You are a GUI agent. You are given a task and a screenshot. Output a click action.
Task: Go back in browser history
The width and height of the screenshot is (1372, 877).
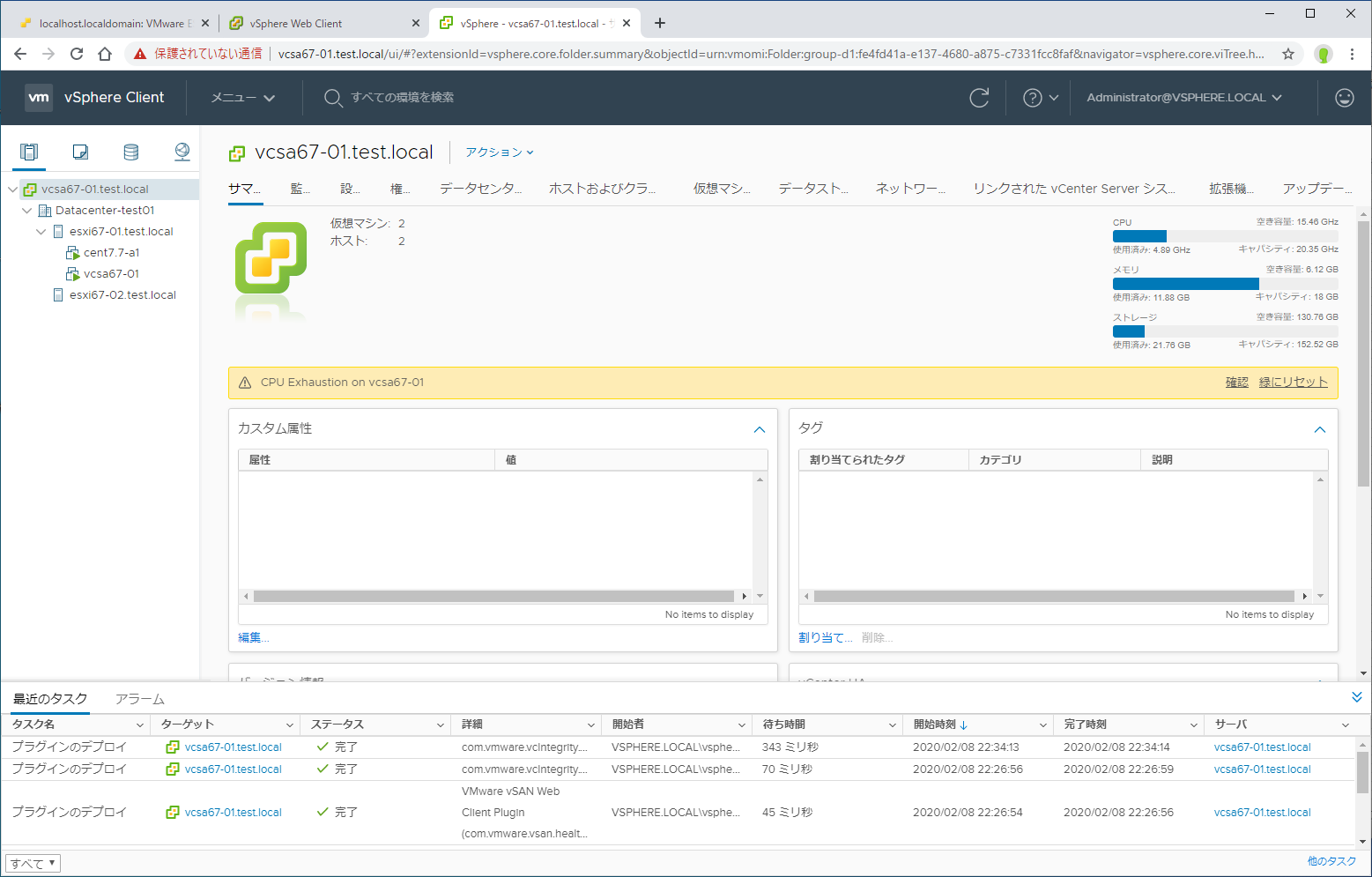click(x=20, y=54)
